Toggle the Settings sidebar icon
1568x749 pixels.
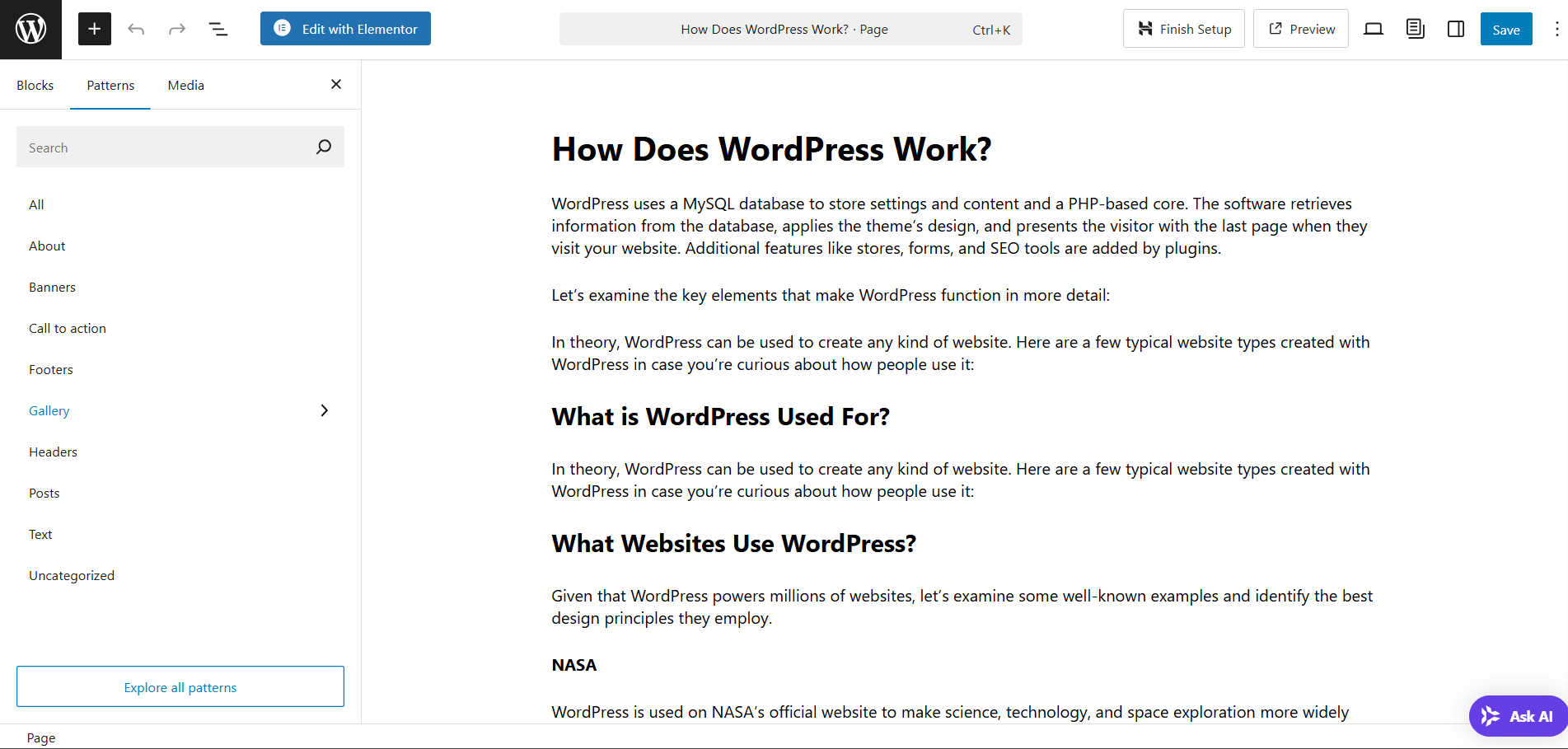(x=1456, y=29)
